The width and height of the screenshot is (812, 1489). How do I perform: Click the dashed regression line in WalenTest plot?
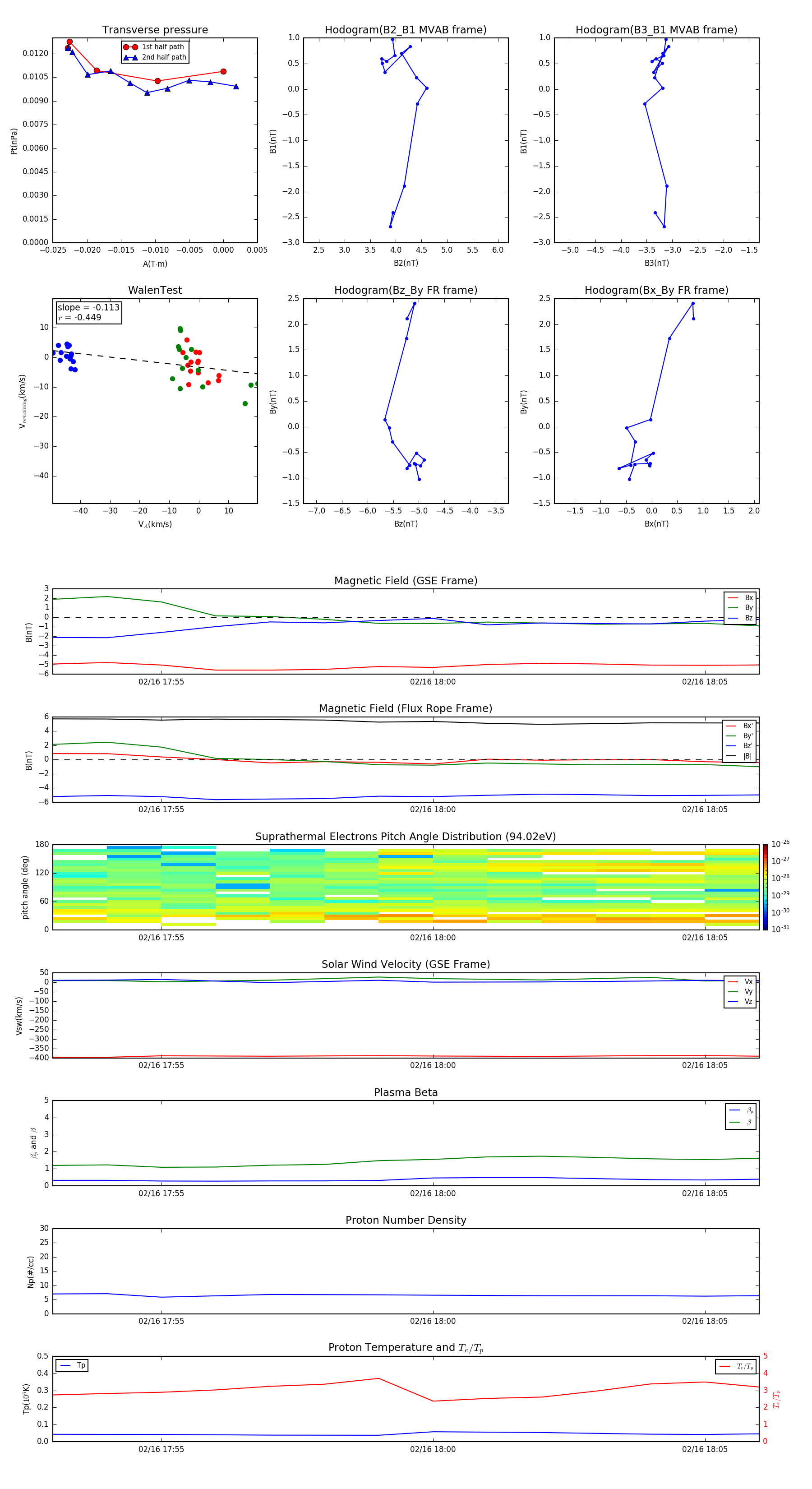[155, 362]
